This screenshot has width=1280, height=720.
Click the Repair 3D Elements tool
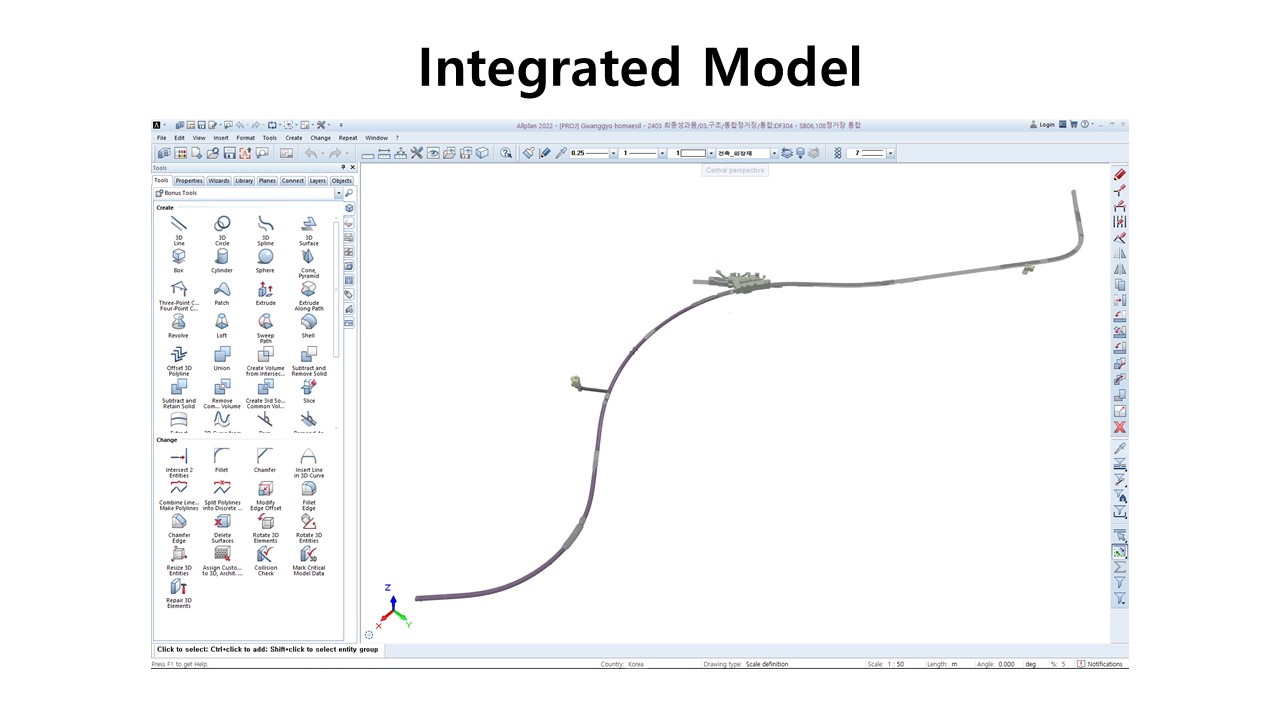tap(179, 587)
